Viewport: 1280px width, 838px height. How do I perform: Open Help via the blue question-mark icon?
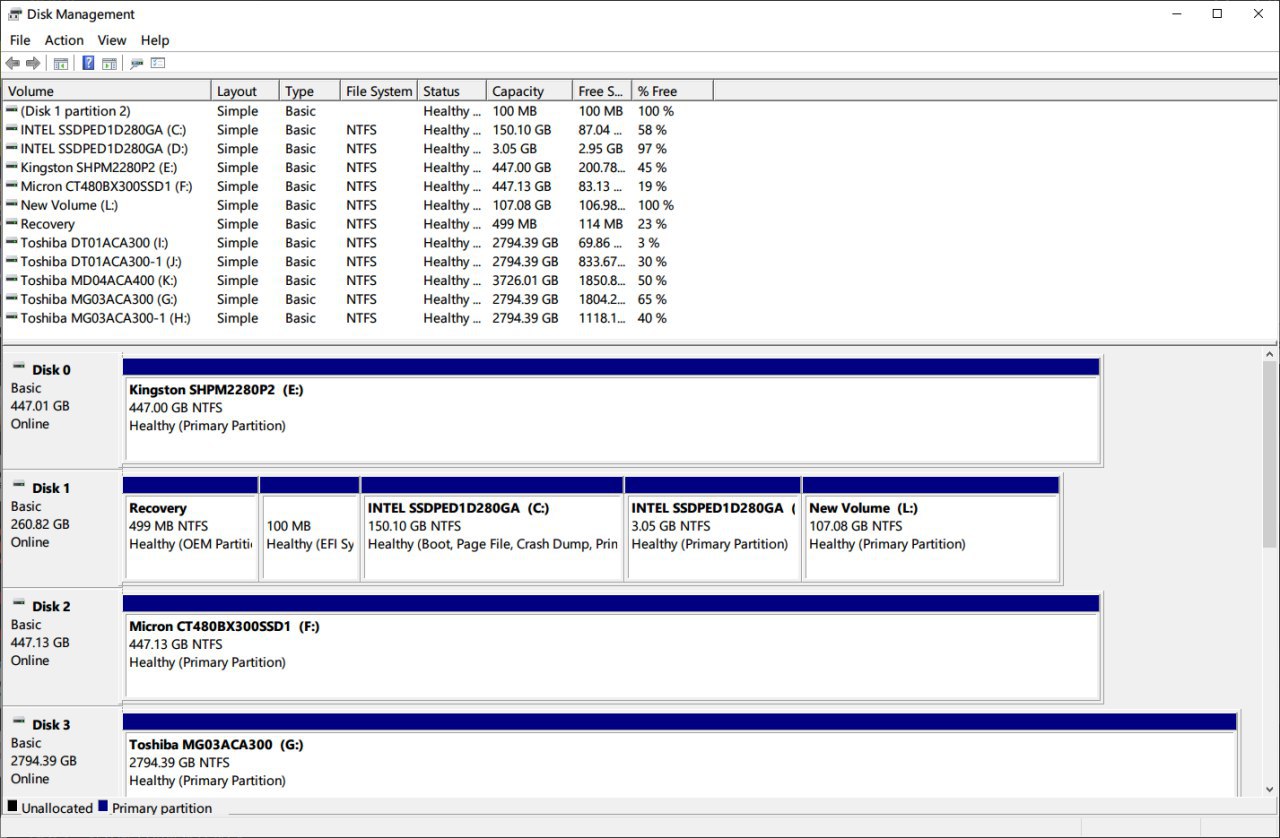coord(88,64)
